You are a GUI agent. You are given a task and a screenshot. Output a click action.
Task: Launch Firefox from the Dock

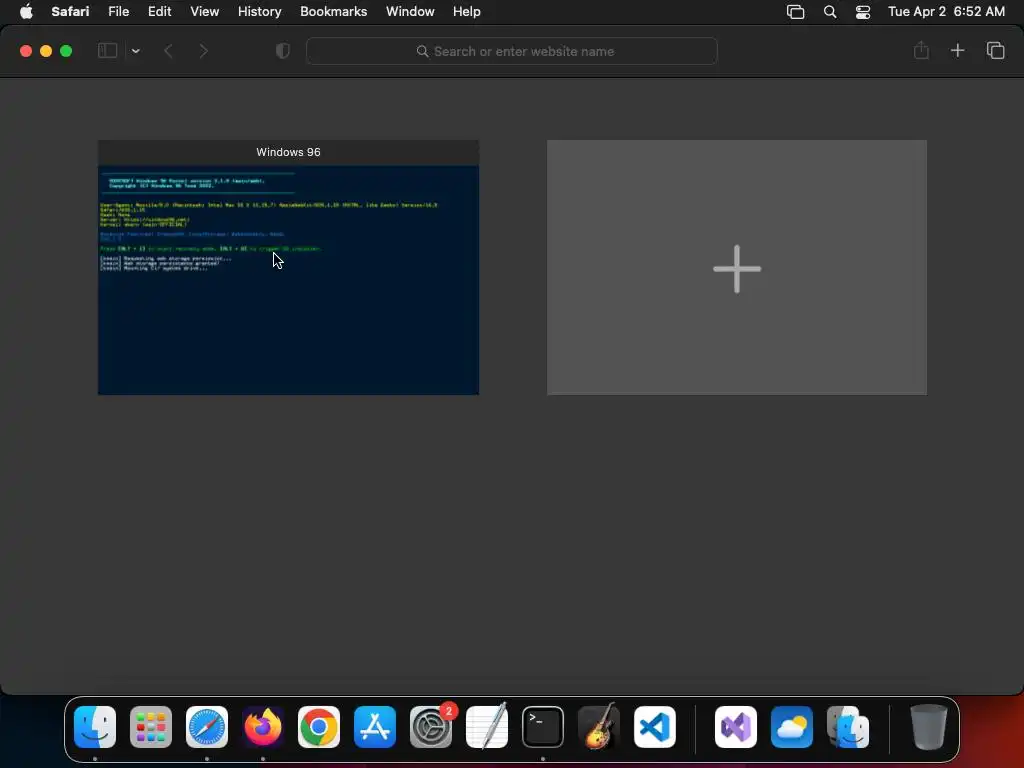(x=263, y=726)
